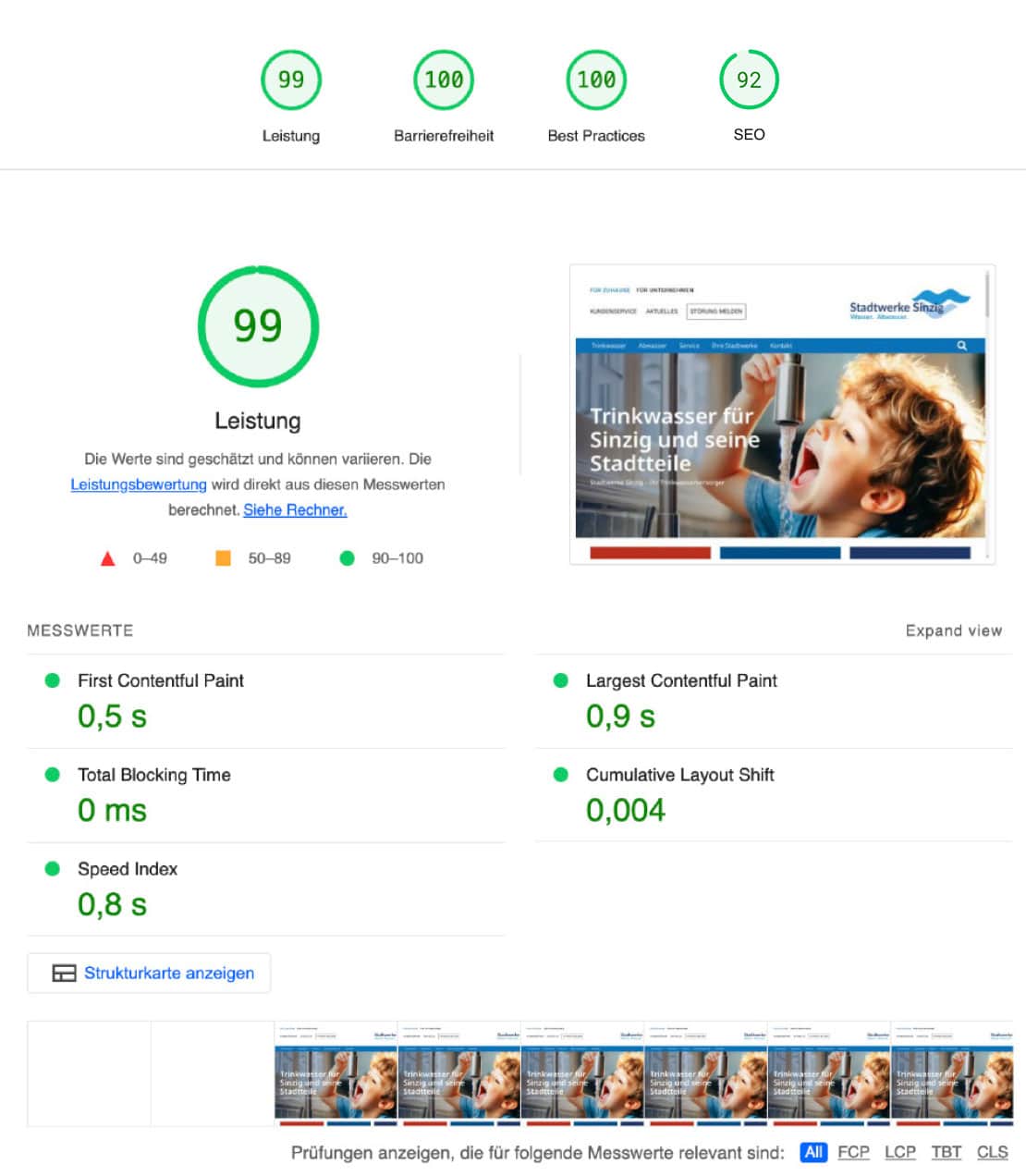This screenshot has width=1026, height=1176.
Task: Filter audits by LCP
Action: (x=899, y=1152)
